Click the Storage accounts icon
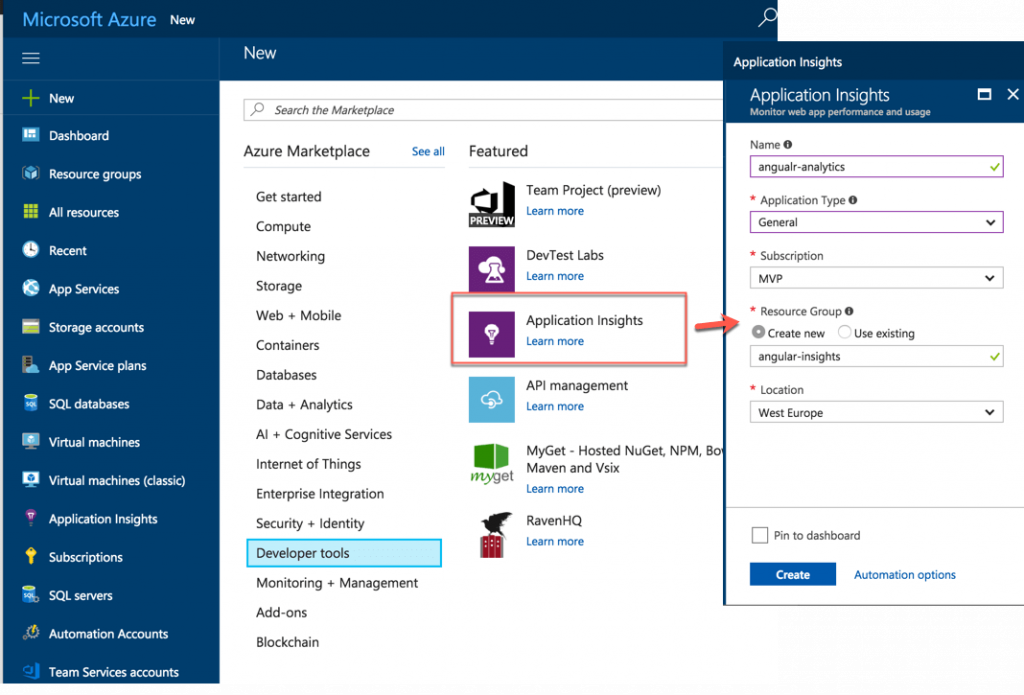This screenshot has width=1024, height=695. click(x=31, y=327)
